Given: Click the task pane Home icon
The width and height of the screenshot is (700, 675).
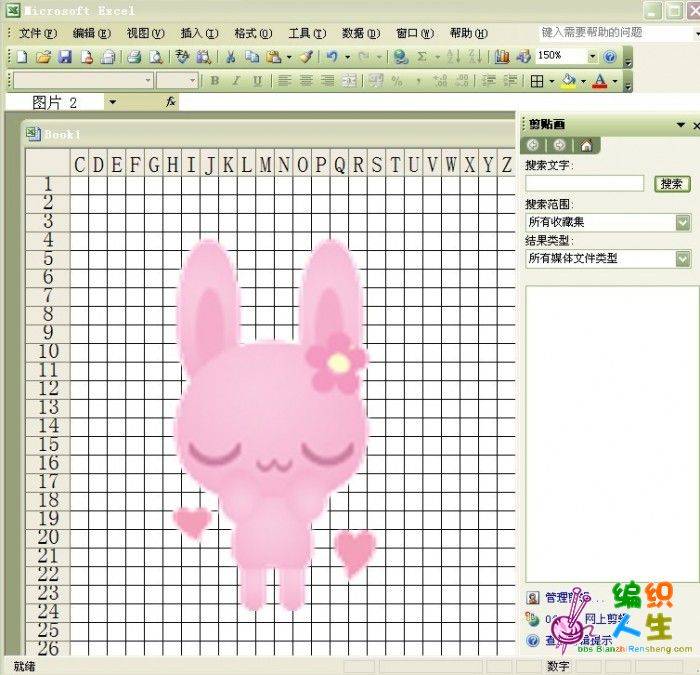Looking at the screenshot, I should tap(586, 146).
